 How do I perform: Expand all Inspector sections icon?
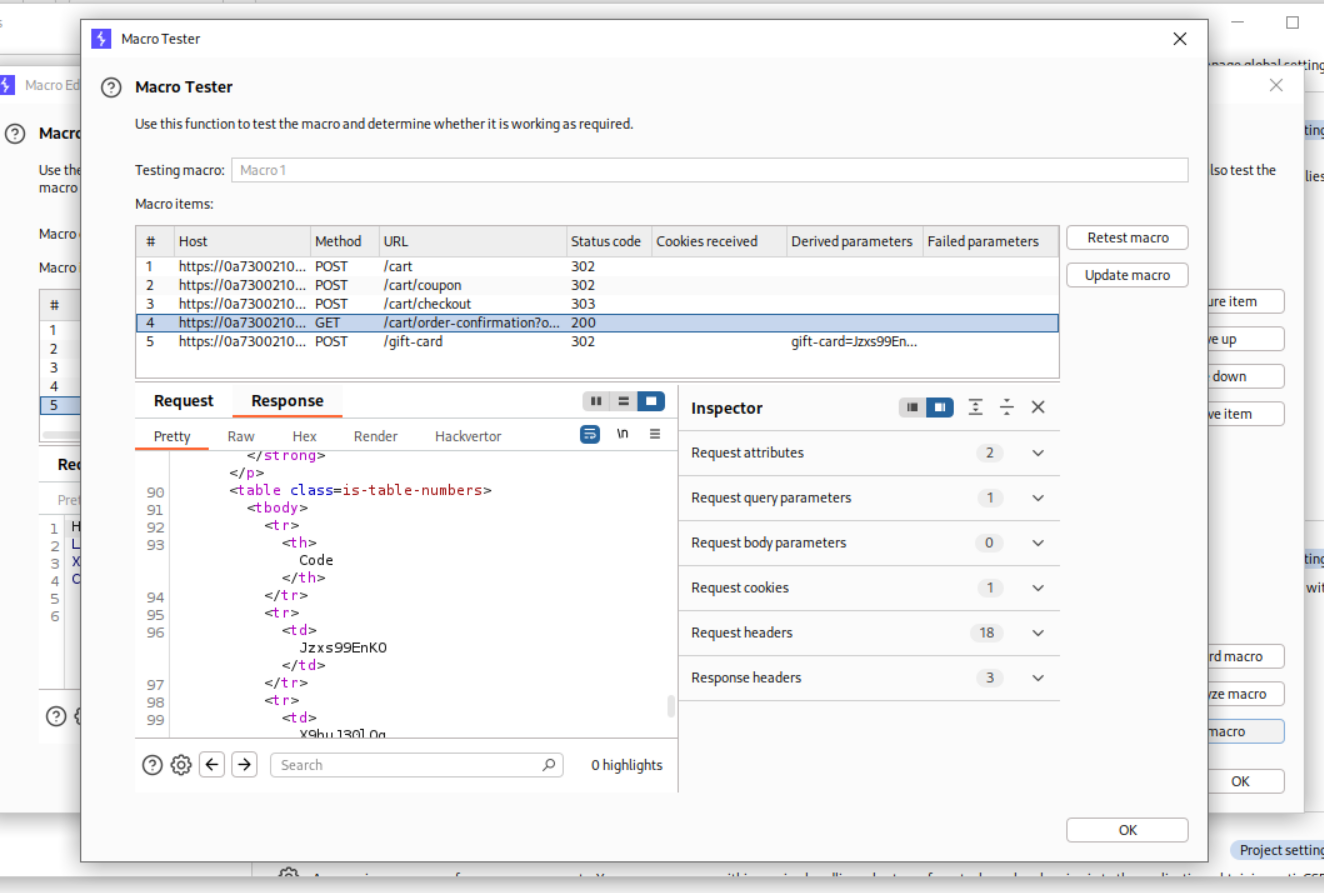tap(975, 407)
